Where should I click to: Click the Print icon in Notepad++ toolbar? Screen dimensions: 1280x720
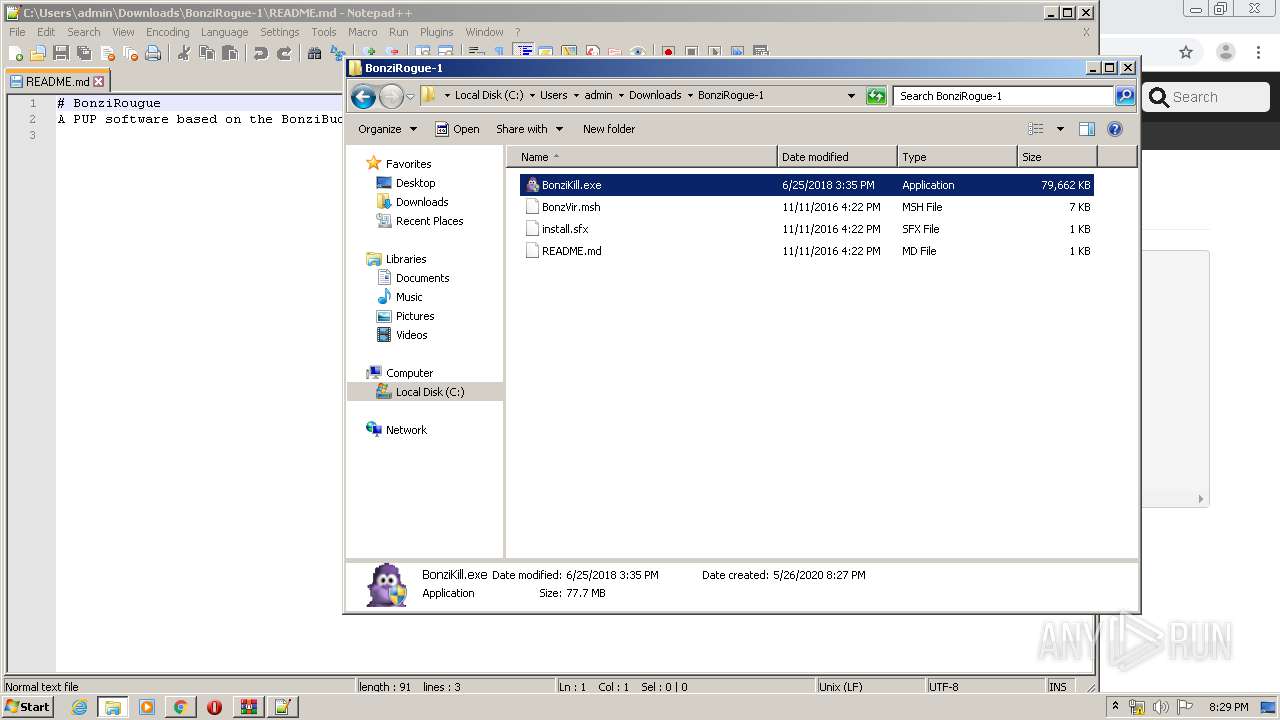[153, 53]
